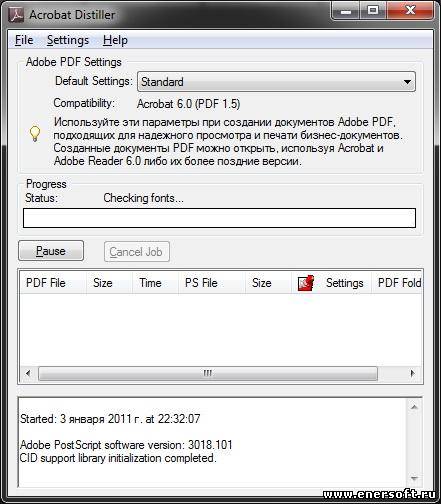Click the log pane scroll down arrow
The height and width of the screenshot is (504, 441).
pyautogui.click(x=414, y=478)
